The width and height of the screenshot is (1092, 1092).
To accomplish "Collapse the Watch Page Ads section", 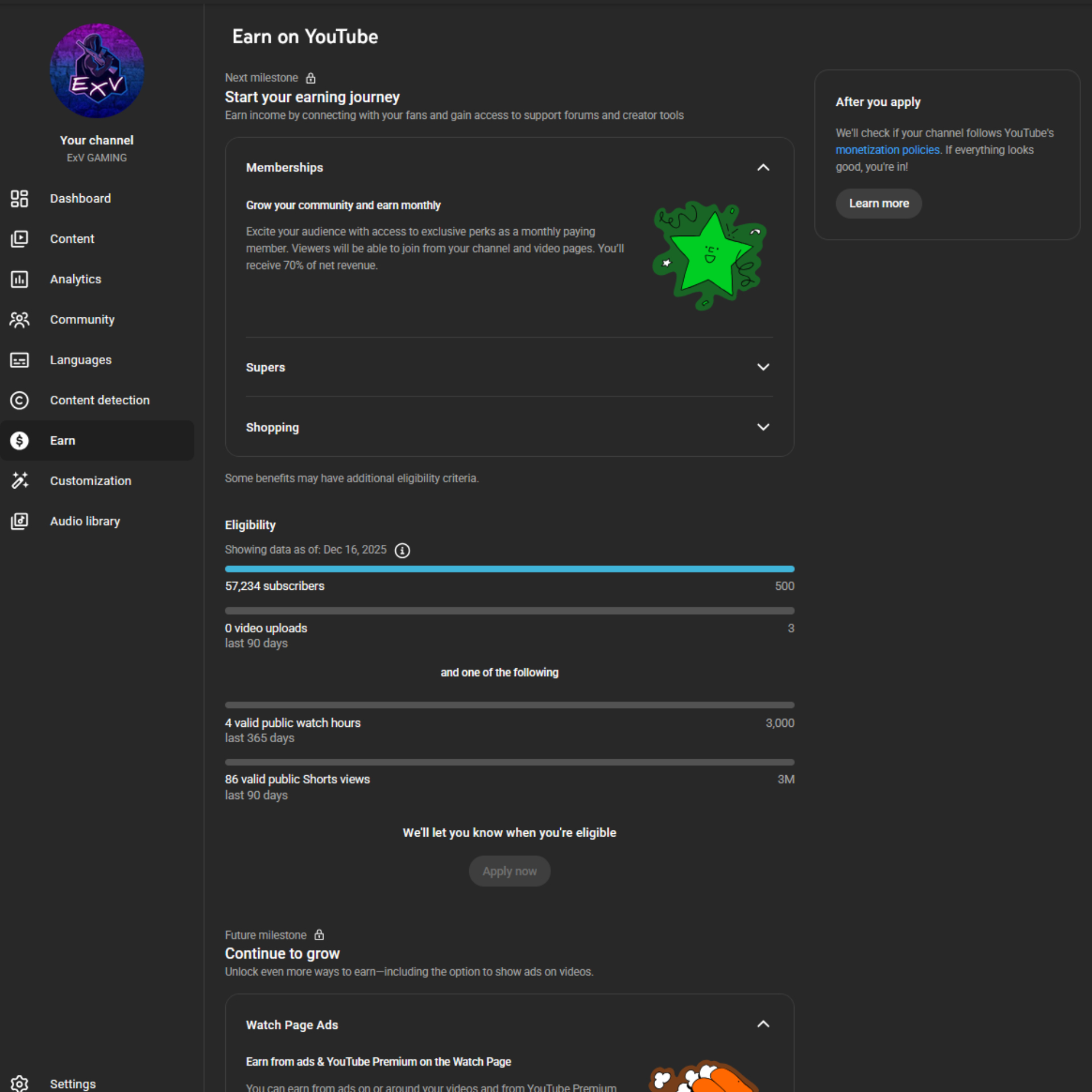I will coord(763,1024).
